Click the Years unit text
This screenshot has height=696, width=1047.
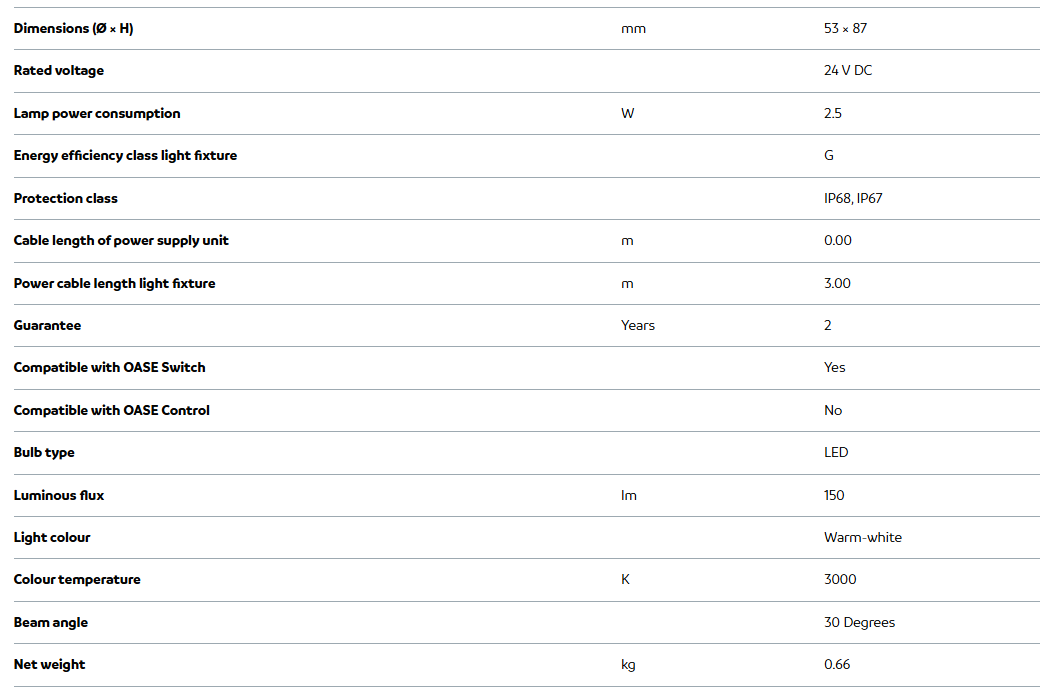pyautogui.click(x=638, y=326)
